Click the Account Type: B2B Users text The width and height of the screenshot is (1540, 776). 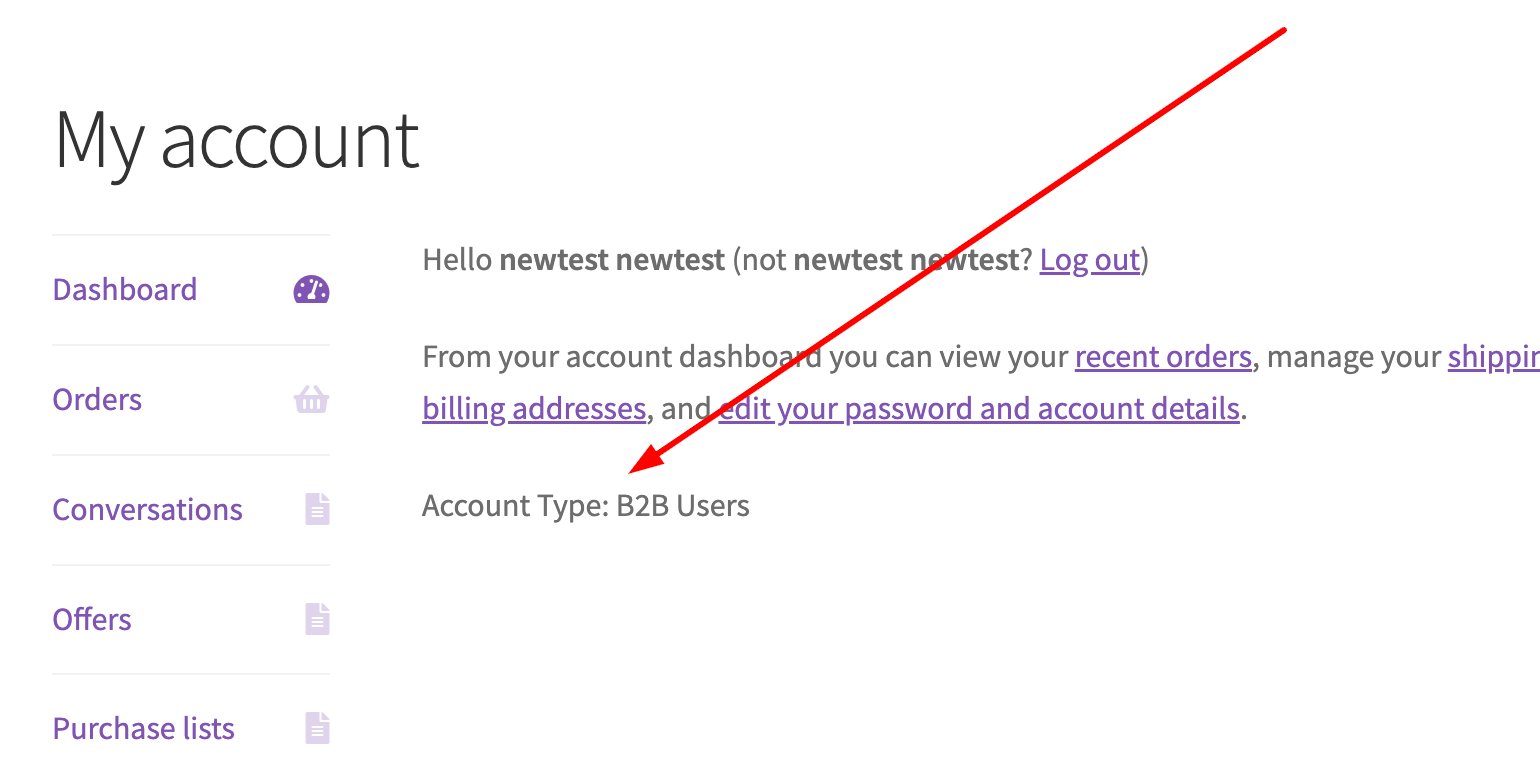[586, 505]
